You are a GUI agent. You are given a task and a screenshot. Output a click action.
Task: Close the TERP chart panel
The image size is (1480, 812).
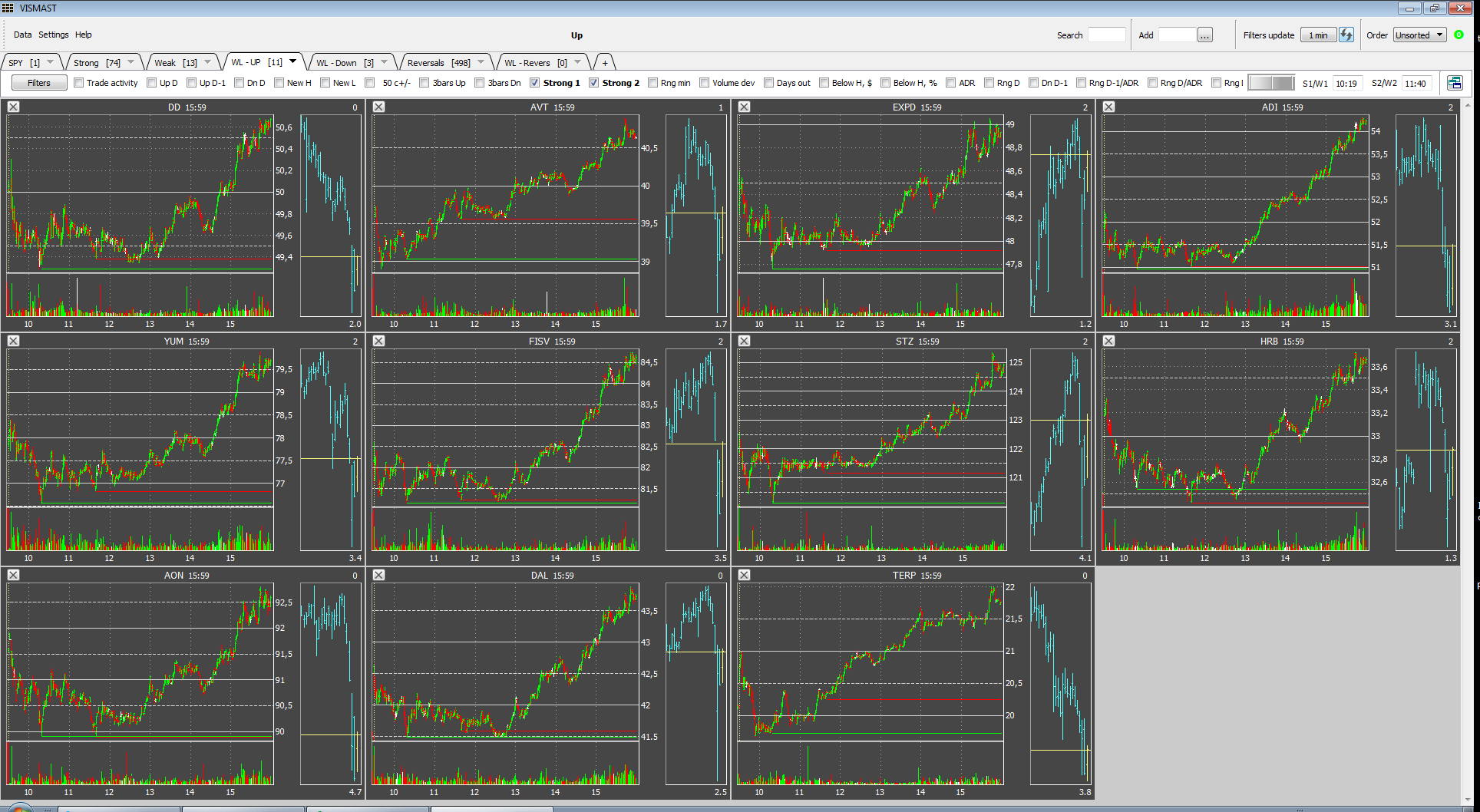(745, 576)
